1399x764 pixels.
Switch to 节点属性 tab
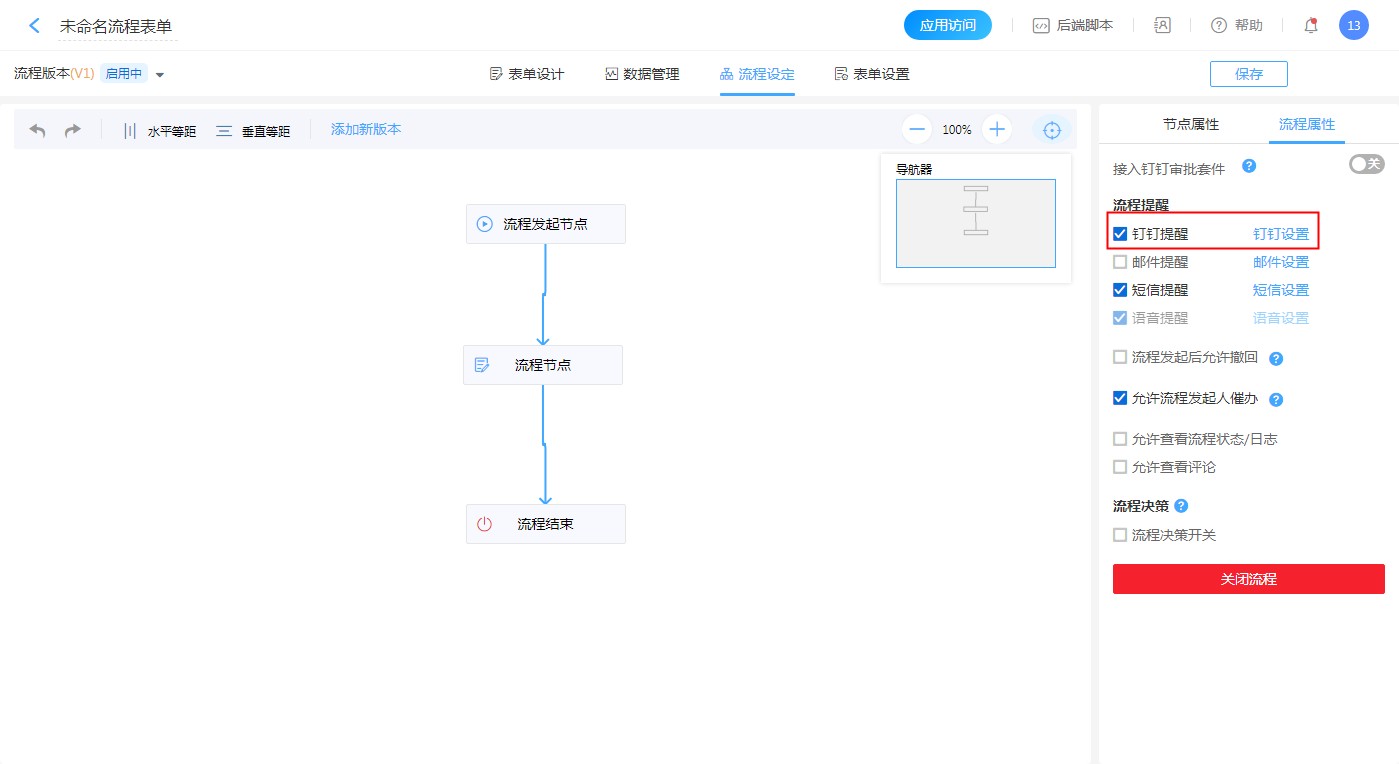1190,125
